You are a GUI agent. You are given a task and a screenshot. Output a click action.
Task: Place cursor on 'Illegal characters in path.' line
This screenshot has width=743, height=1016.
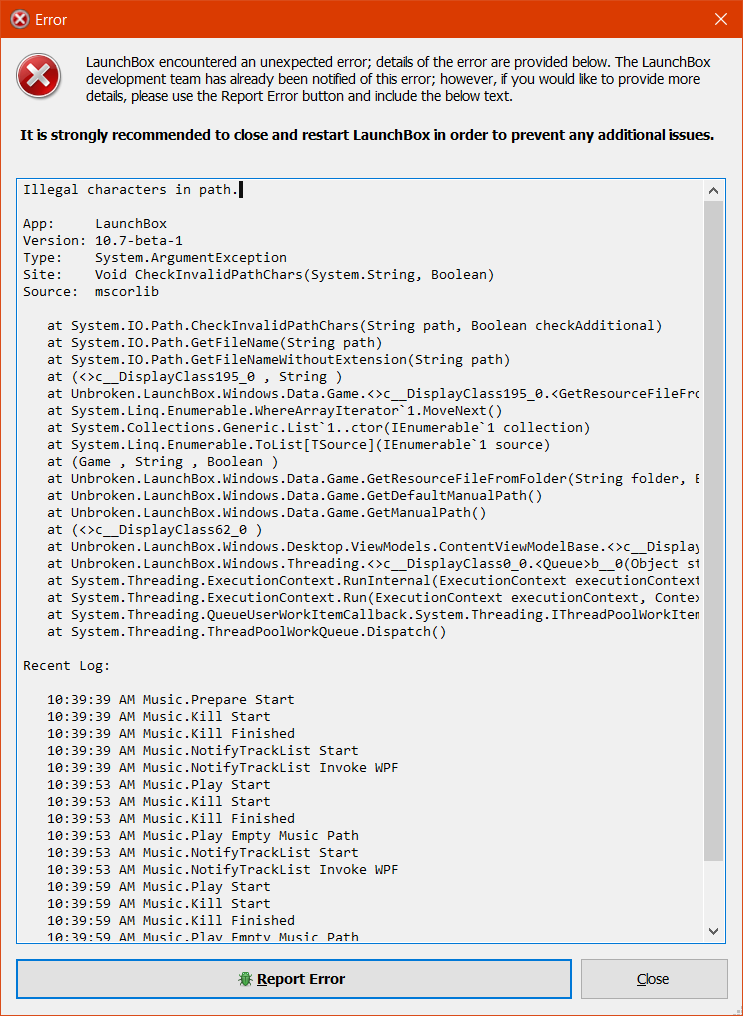pyautogui.click(x=131, y=190)
